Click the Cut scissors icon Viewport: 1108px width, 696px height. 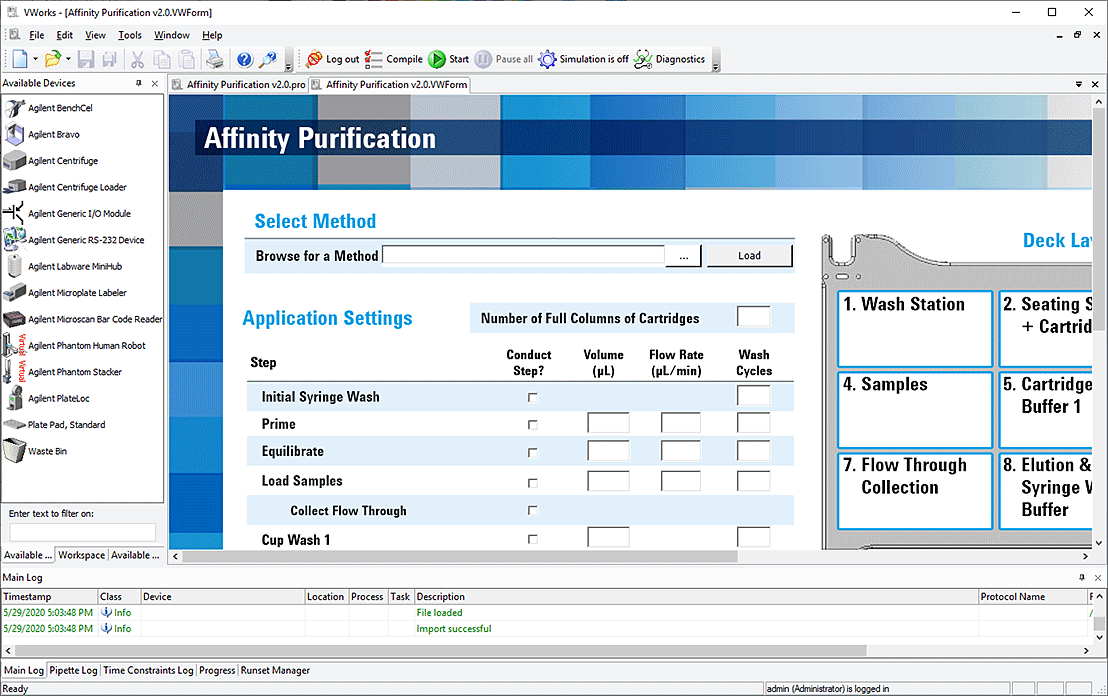coord(138,59)
